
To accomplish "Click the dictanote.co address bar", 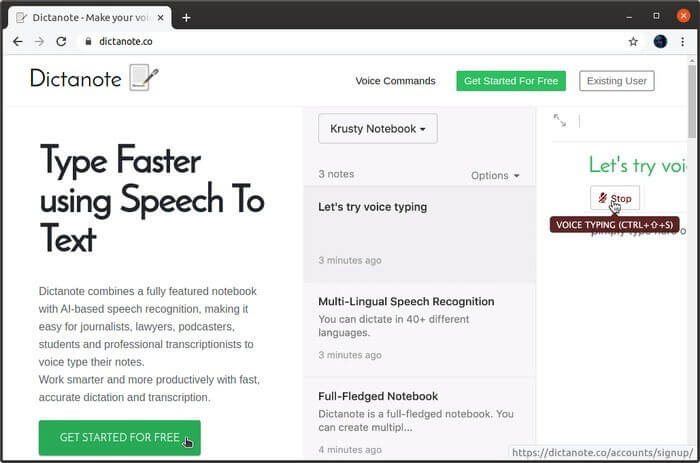I will point(353,42).
